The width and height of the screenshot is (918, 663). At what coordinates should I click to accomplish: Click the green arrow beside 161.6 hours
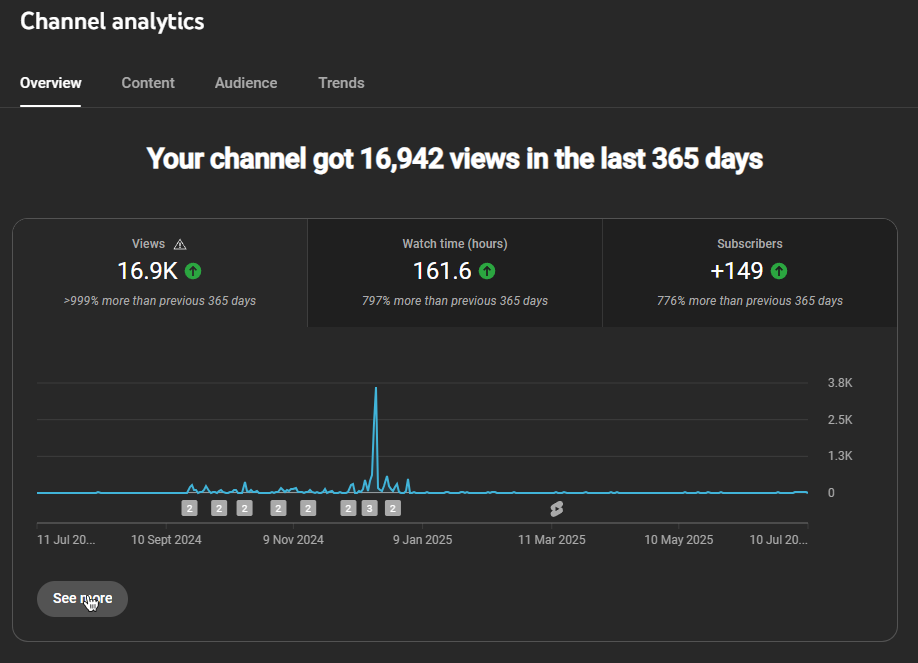pos(487,271)
